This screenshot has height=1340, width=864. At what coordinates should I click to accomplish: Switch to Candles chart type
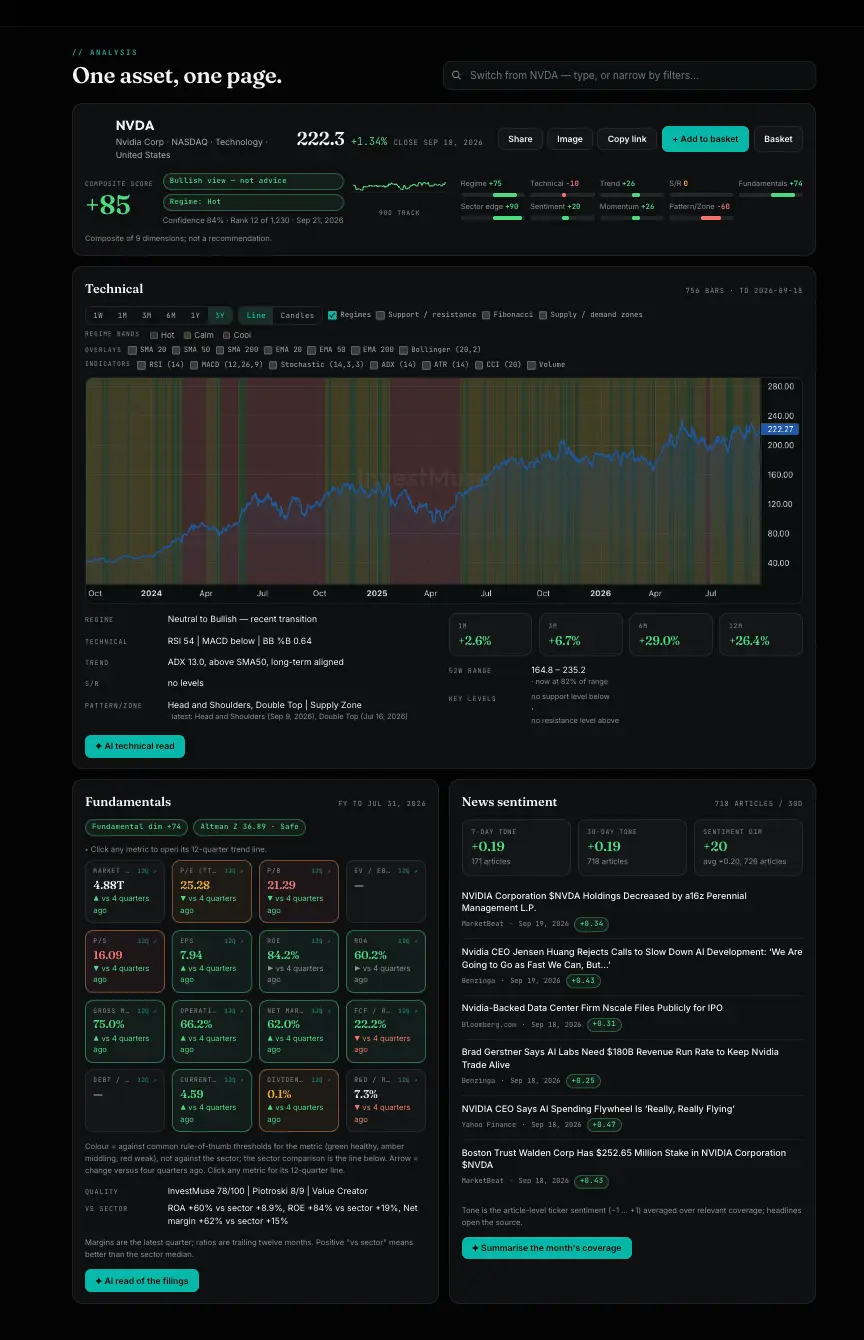tap(297, 315)
